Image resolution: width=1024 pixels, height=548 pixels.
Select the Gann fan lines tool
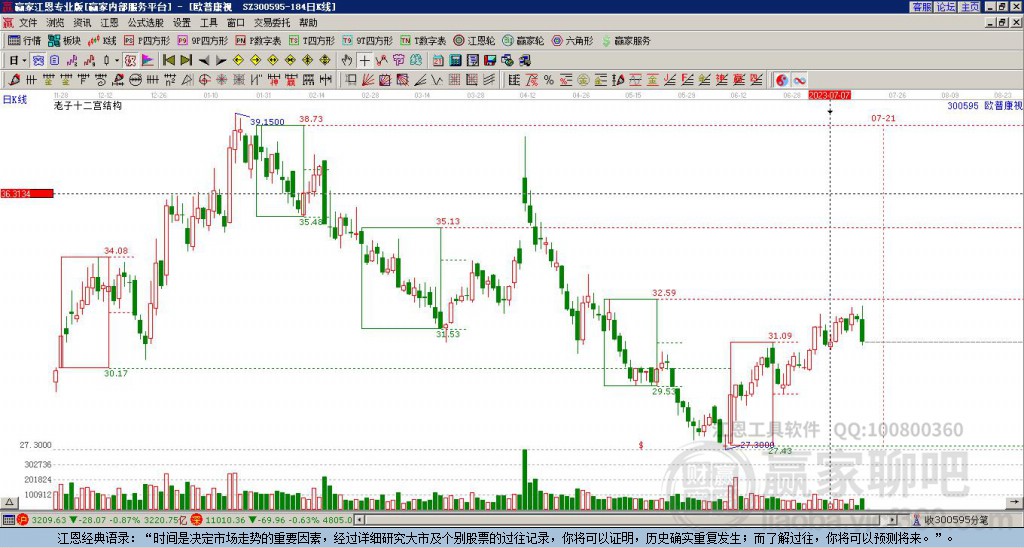click(367, 80)
